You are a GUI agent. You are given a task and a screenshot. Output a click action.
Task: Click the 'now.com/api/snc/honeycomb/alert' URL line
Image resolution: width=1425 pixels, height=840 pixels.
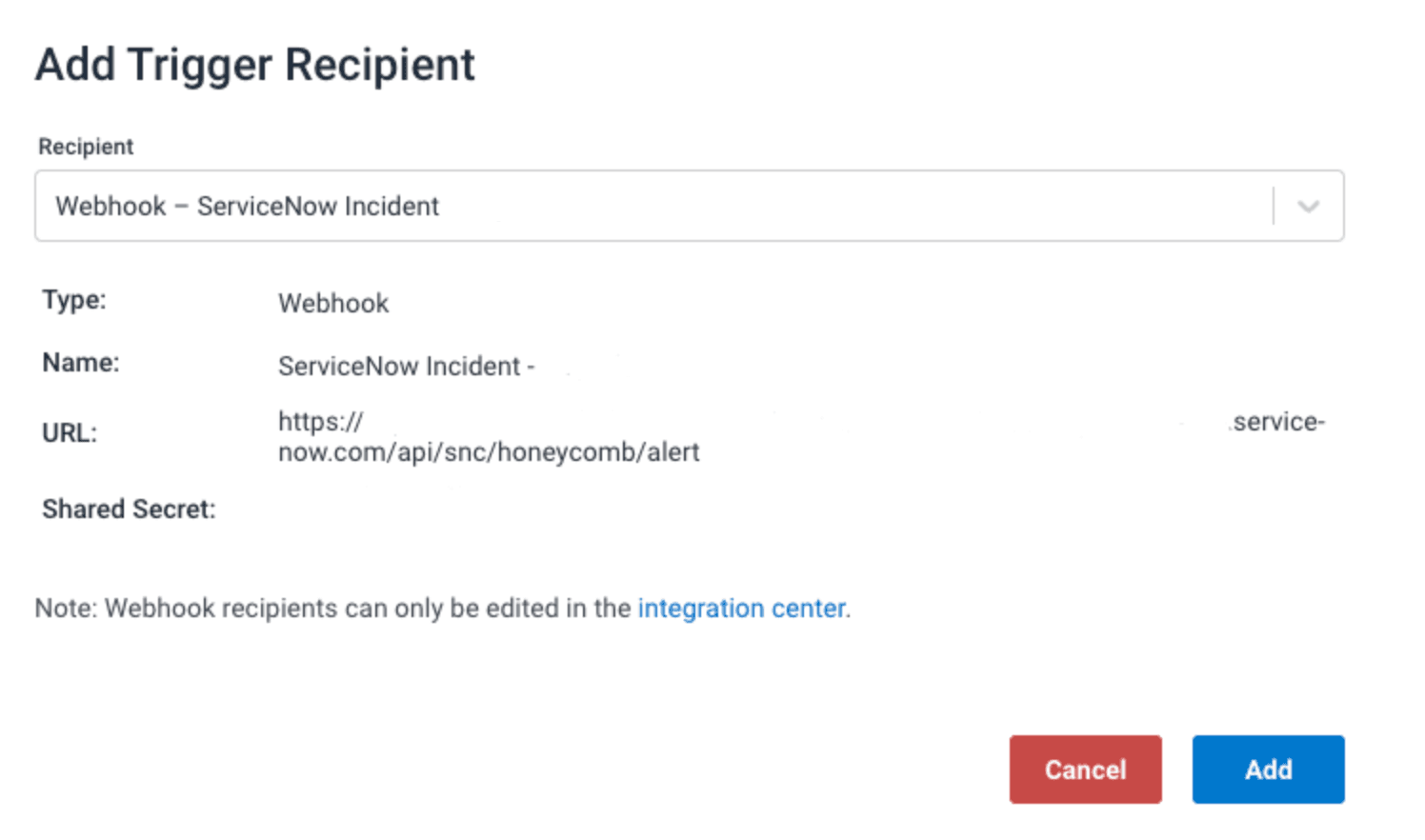click(489, 451)
